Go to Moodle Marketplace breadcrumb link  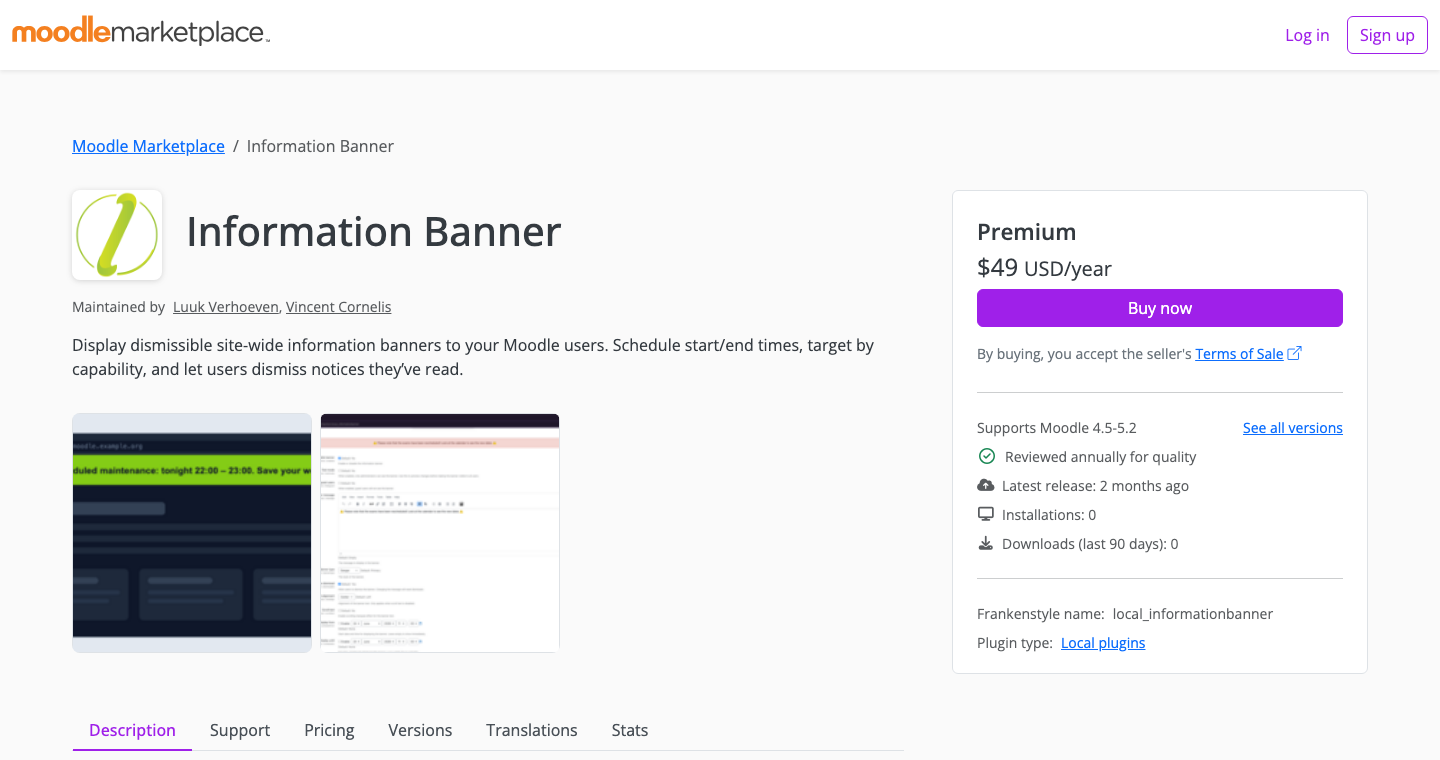point(148,146)
